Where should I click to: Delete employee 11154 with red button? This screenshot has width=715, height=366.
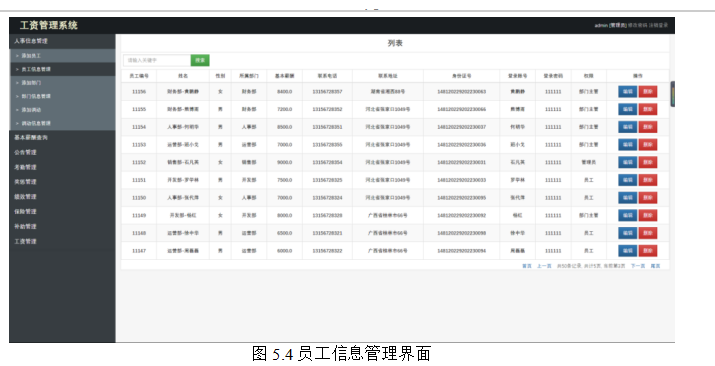[648, 127]
